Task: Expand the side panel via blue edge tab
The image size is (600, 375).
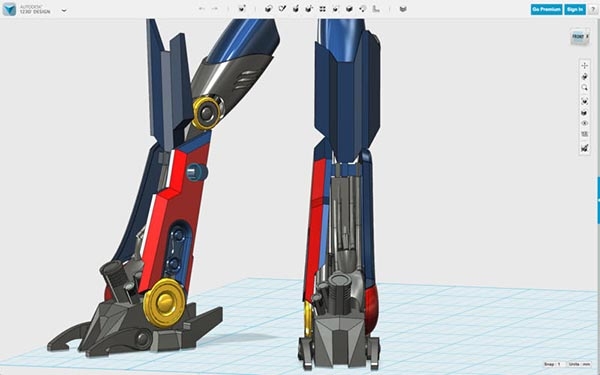Action: [598, 201]
